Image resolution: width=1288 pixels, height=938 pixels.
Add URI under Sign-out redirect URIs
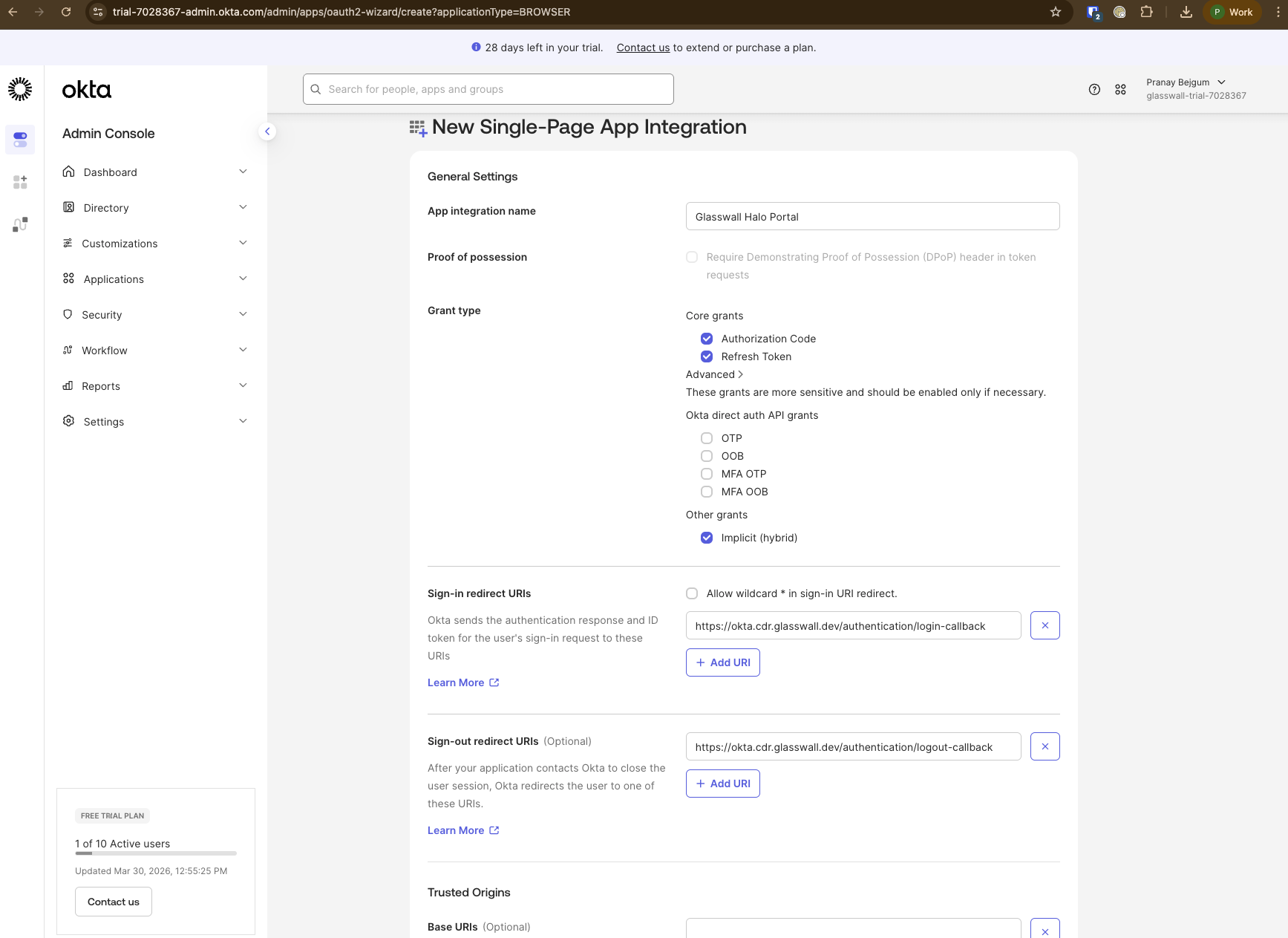pos(723,784)
